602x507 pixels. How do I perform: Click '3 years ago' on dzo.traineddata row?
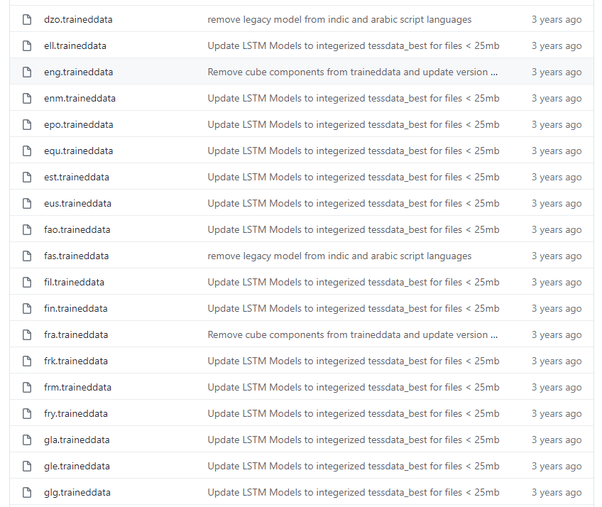click(556, 20)
